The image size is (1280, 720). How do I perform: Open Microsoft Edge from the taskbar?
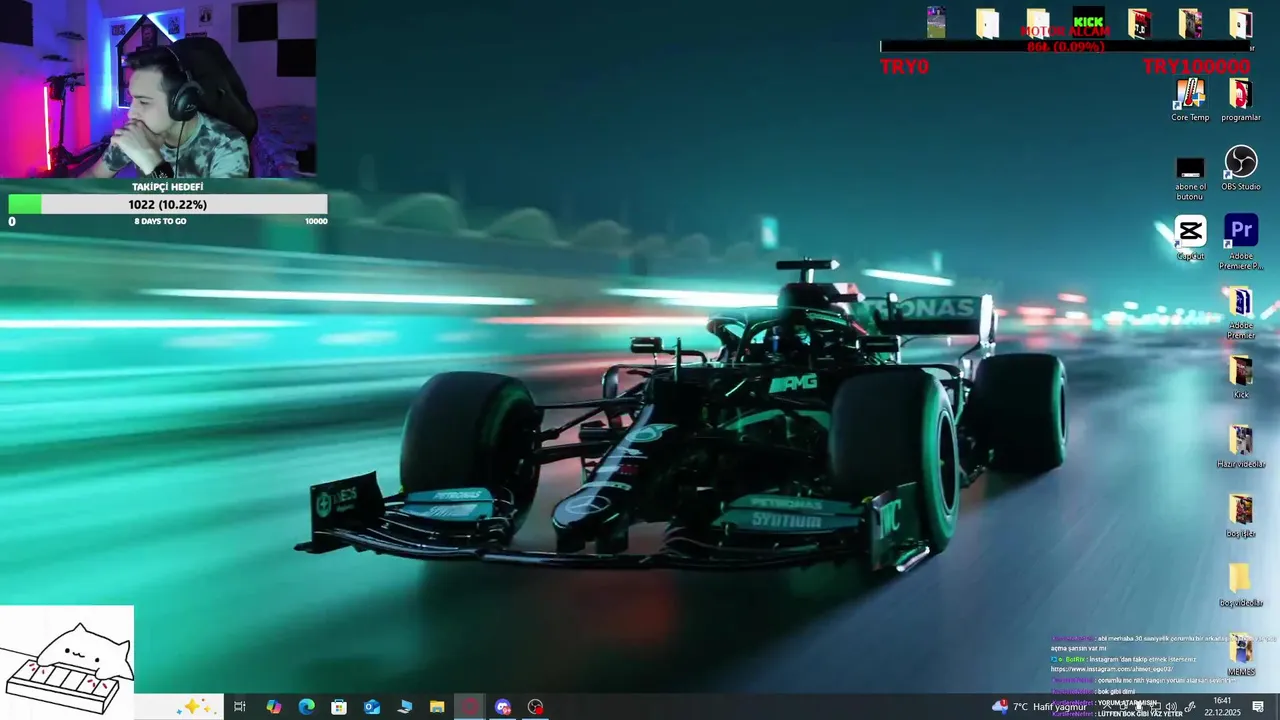pyautogui.click(x=307, y=707)
